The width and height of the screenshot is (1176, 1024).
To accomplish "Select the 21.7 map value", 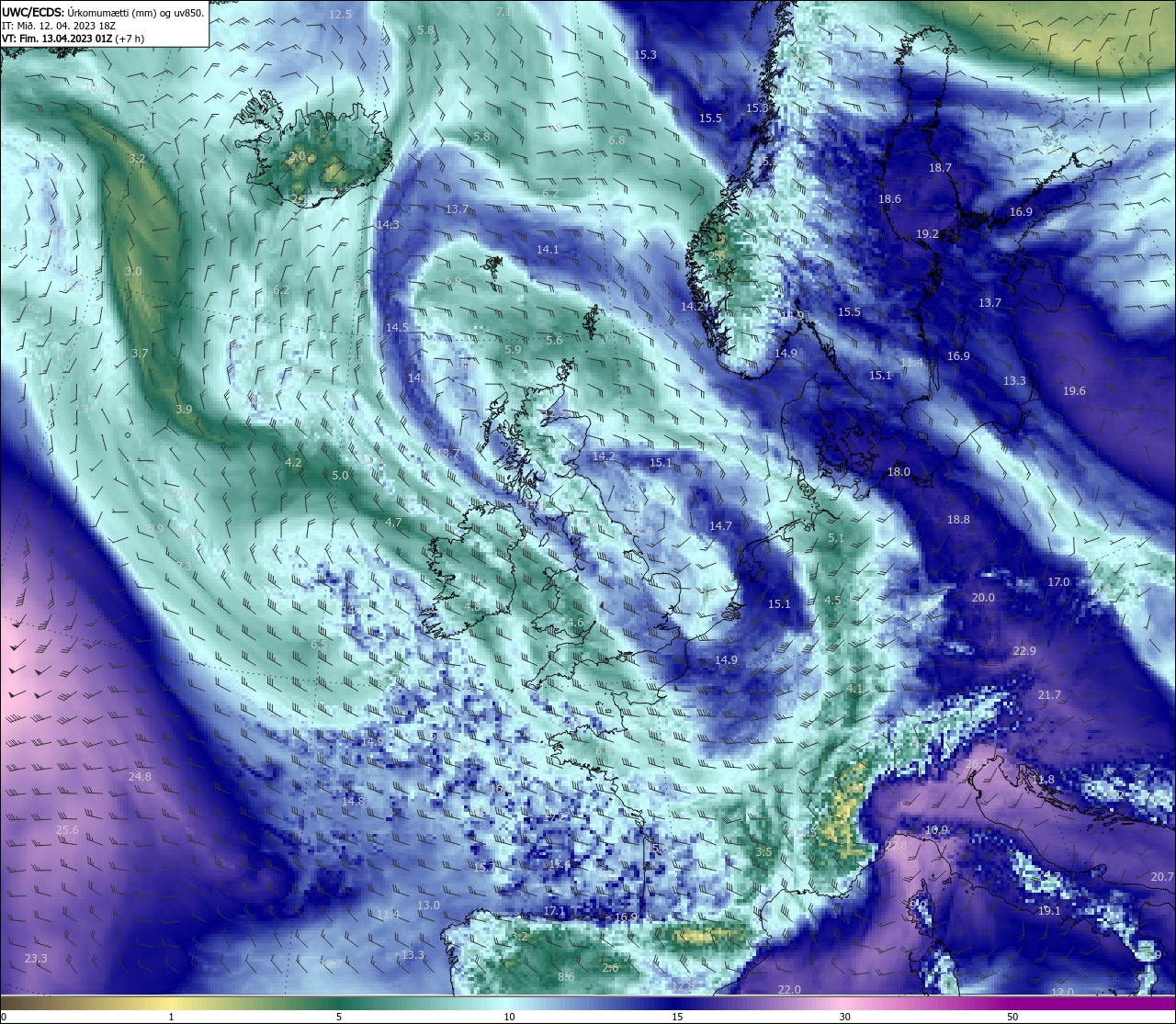I will point(1048,695).
